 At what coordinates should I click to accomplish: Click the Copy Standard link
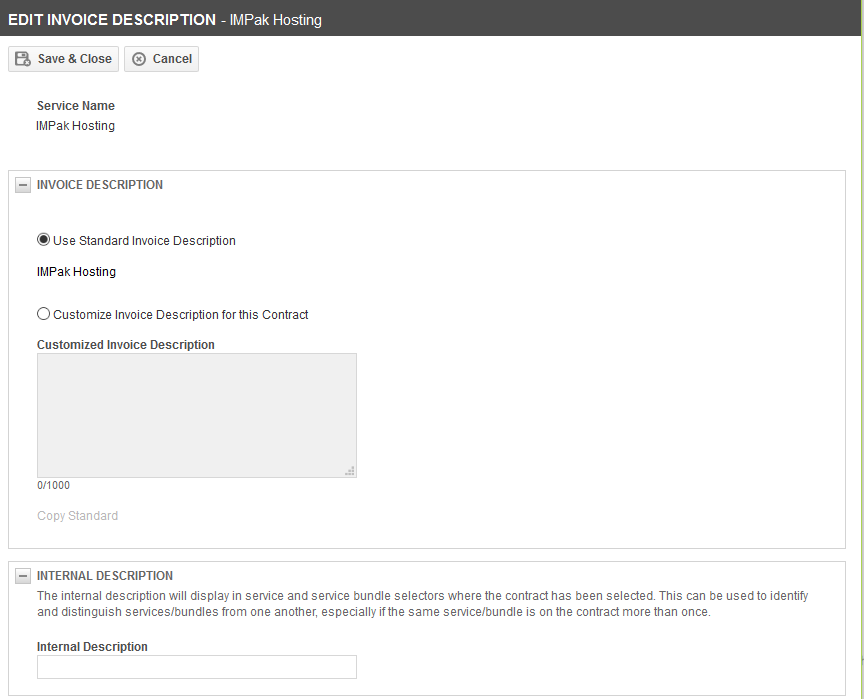tap(78, 516)
